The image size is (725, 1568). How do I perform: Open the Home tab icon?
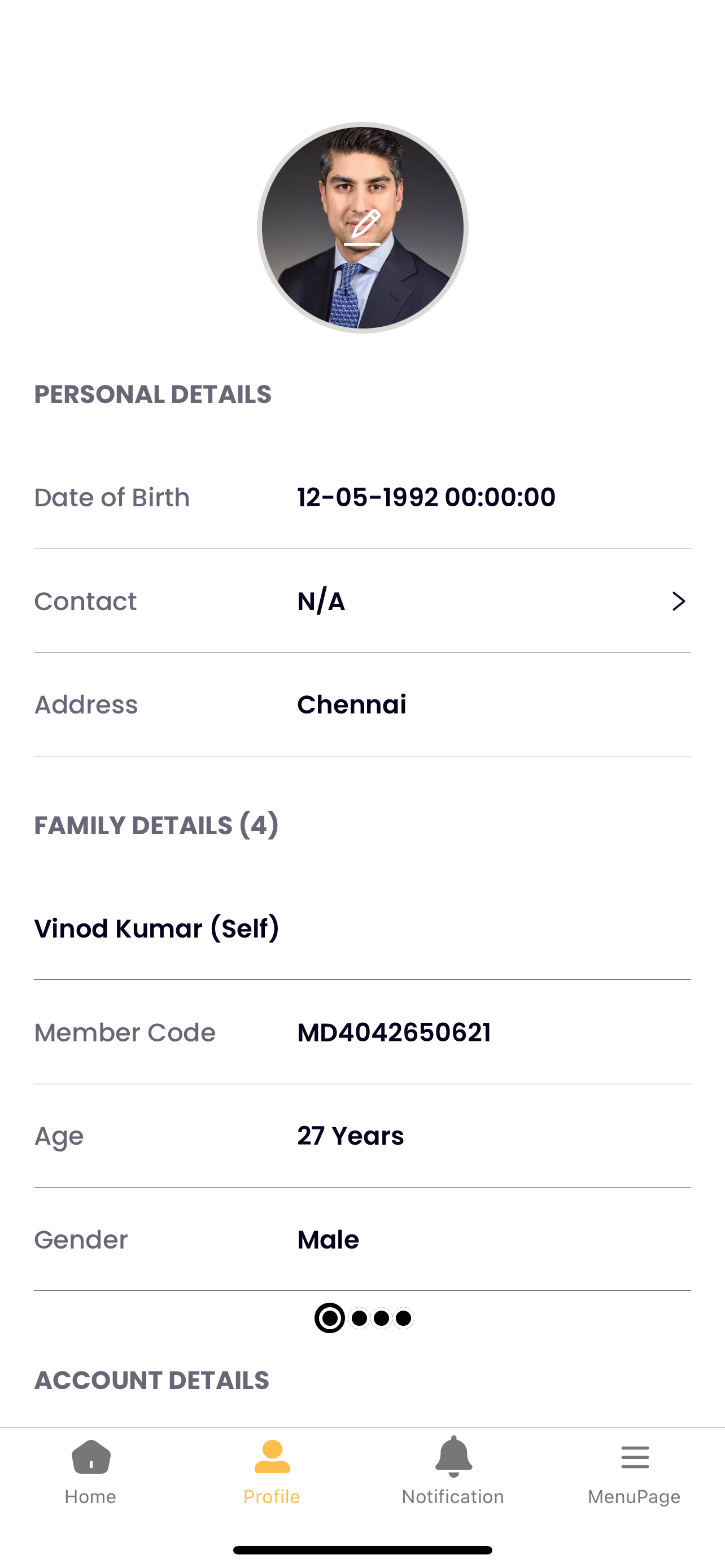pos(91,1457)
